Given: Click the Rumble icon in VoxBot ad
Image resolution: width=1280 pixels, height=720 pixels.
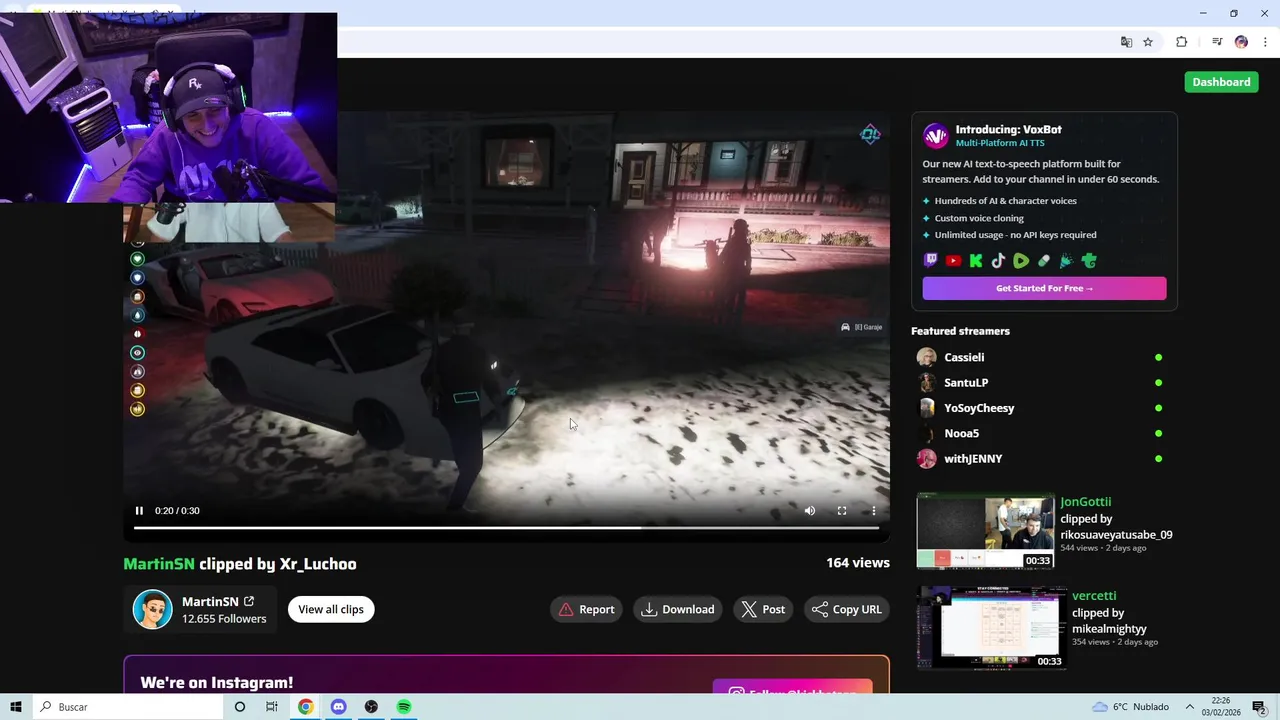Looking at the screenshot, I should click(1021, 261).
